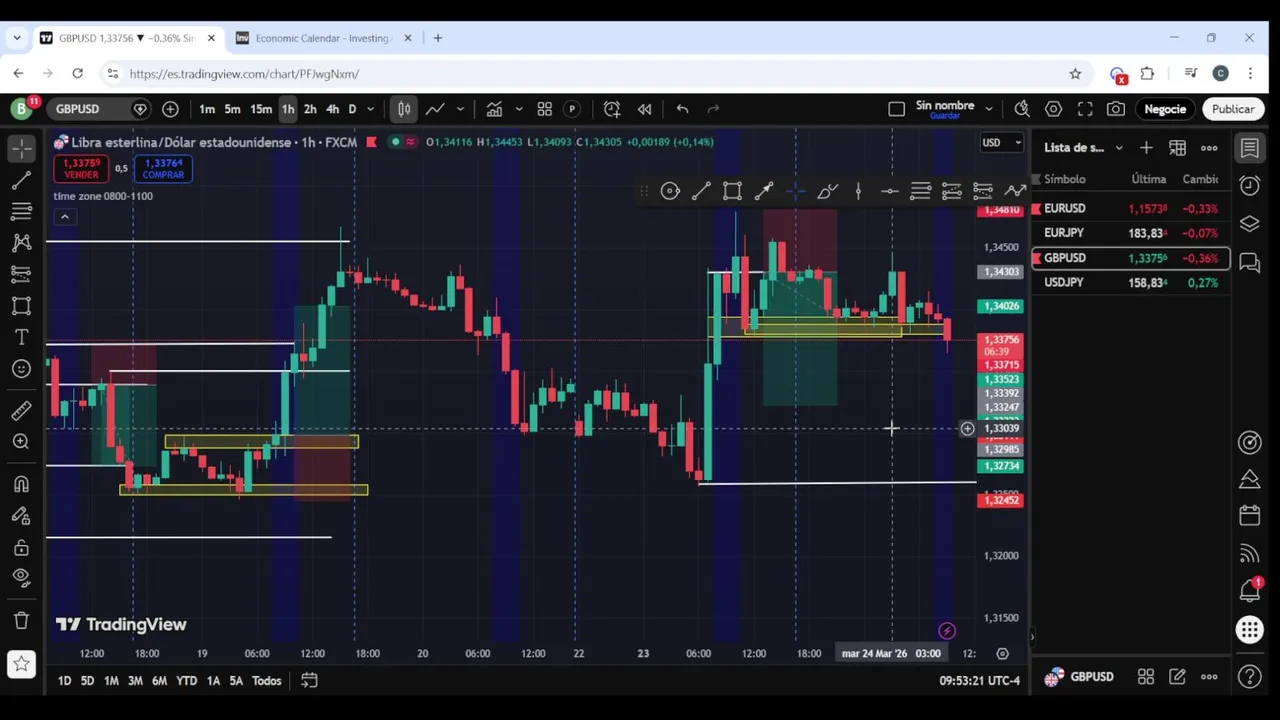This screenshot has width=1280, height=720.
Task: Undo the last chart action
Action: point(682,109)
